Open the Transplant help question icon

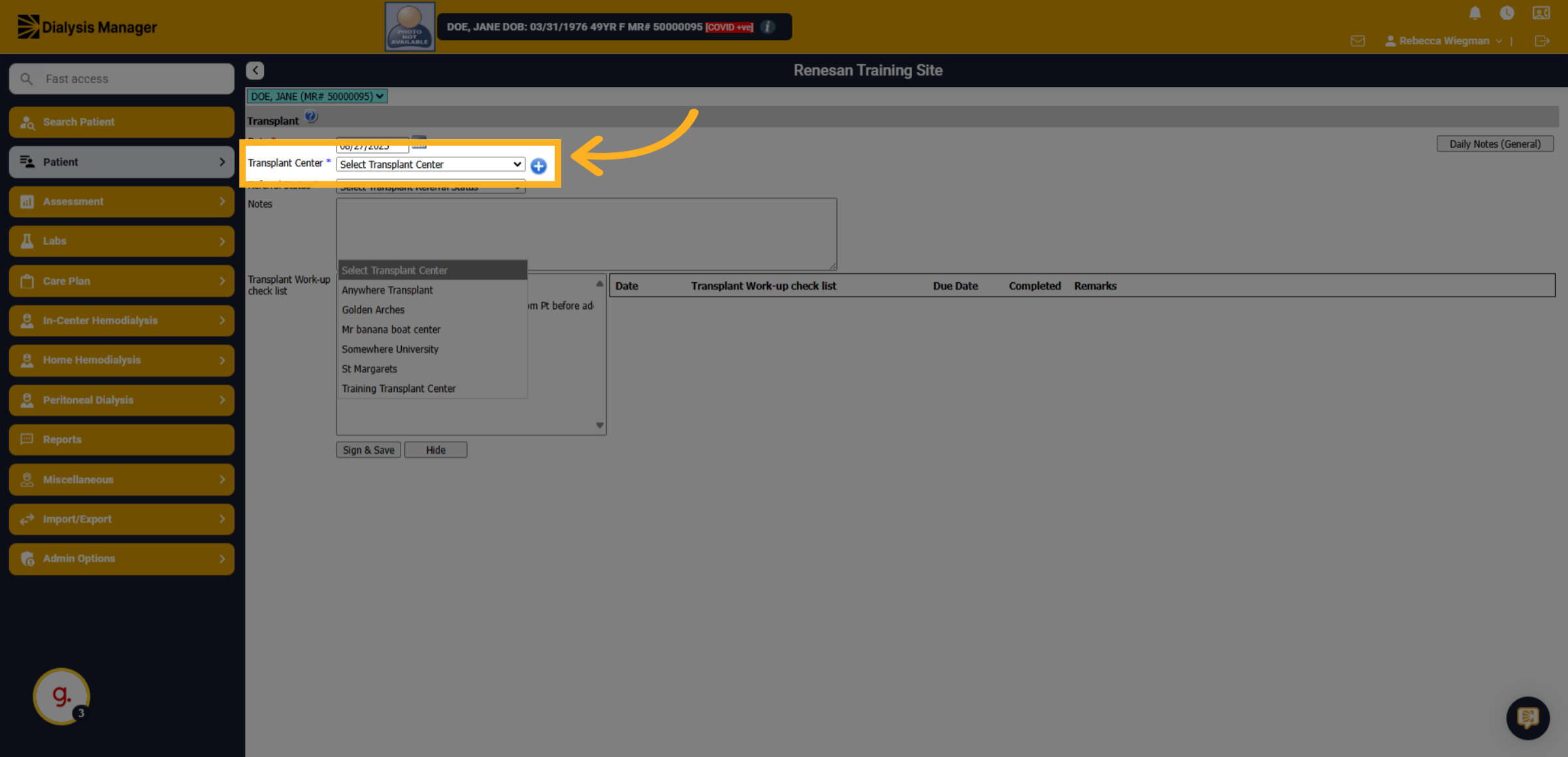point(311,117)
